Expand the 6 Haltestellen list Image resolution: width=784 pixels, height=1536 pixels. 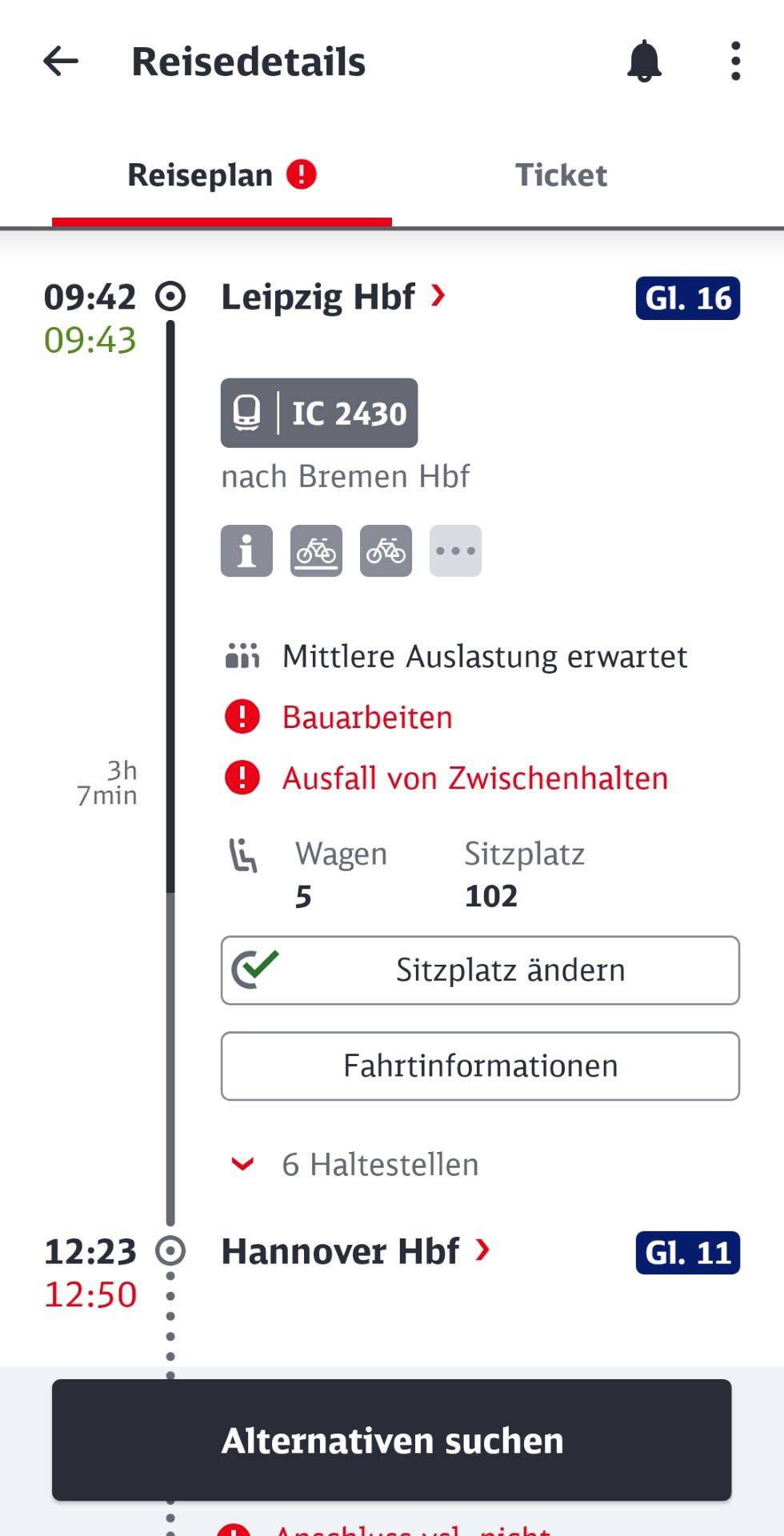click(242, 1164)
